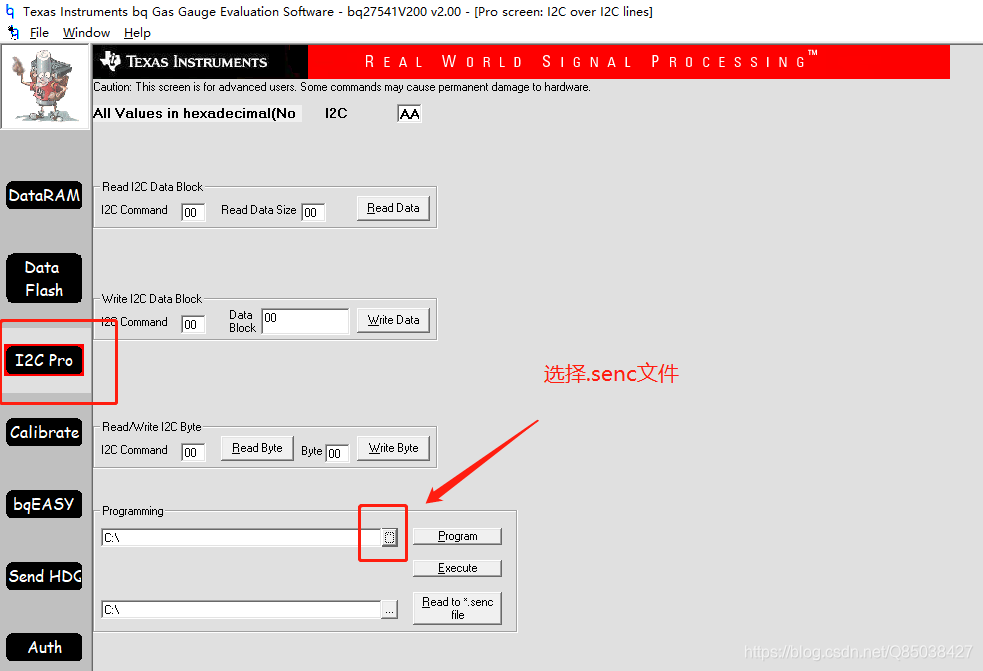Click the I2C address AA field
This screenshot has height=671, width=983.
coord(408,113)
